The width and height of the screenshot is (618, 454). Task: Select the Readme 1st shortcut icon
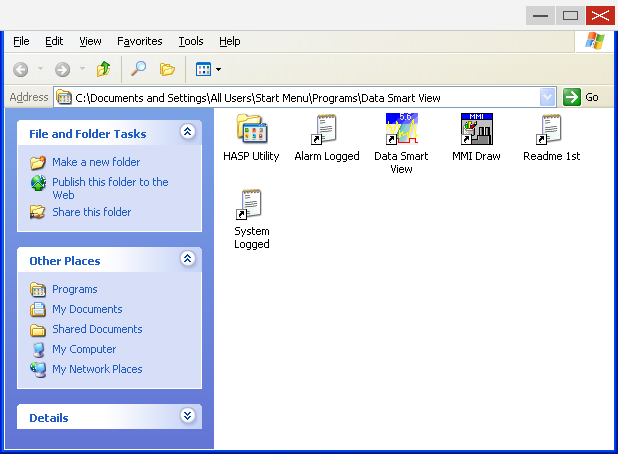coord(549,129)
